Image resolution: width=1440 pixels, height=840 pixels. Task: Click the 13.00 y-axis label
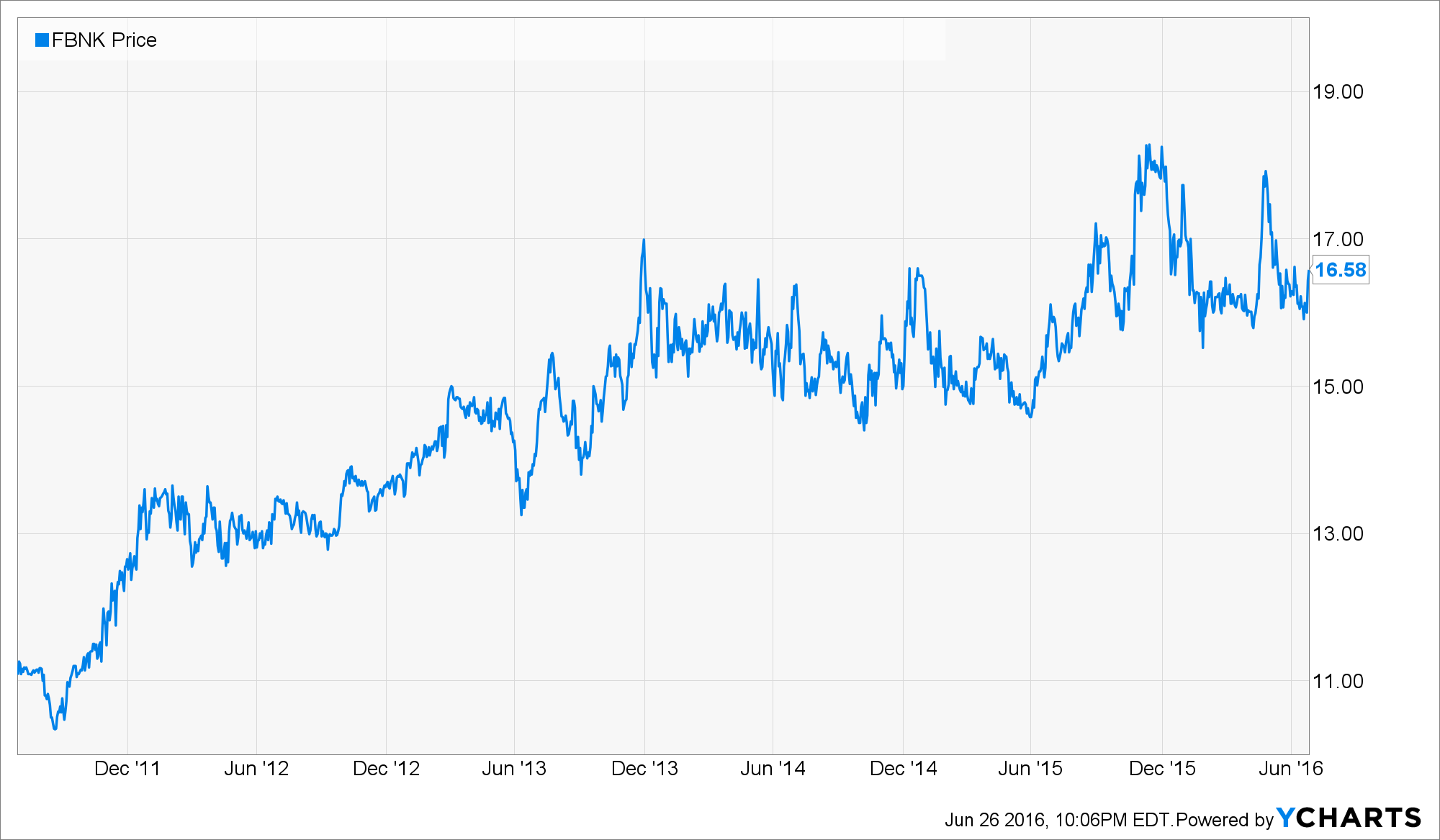click(x=1338, y=533)
